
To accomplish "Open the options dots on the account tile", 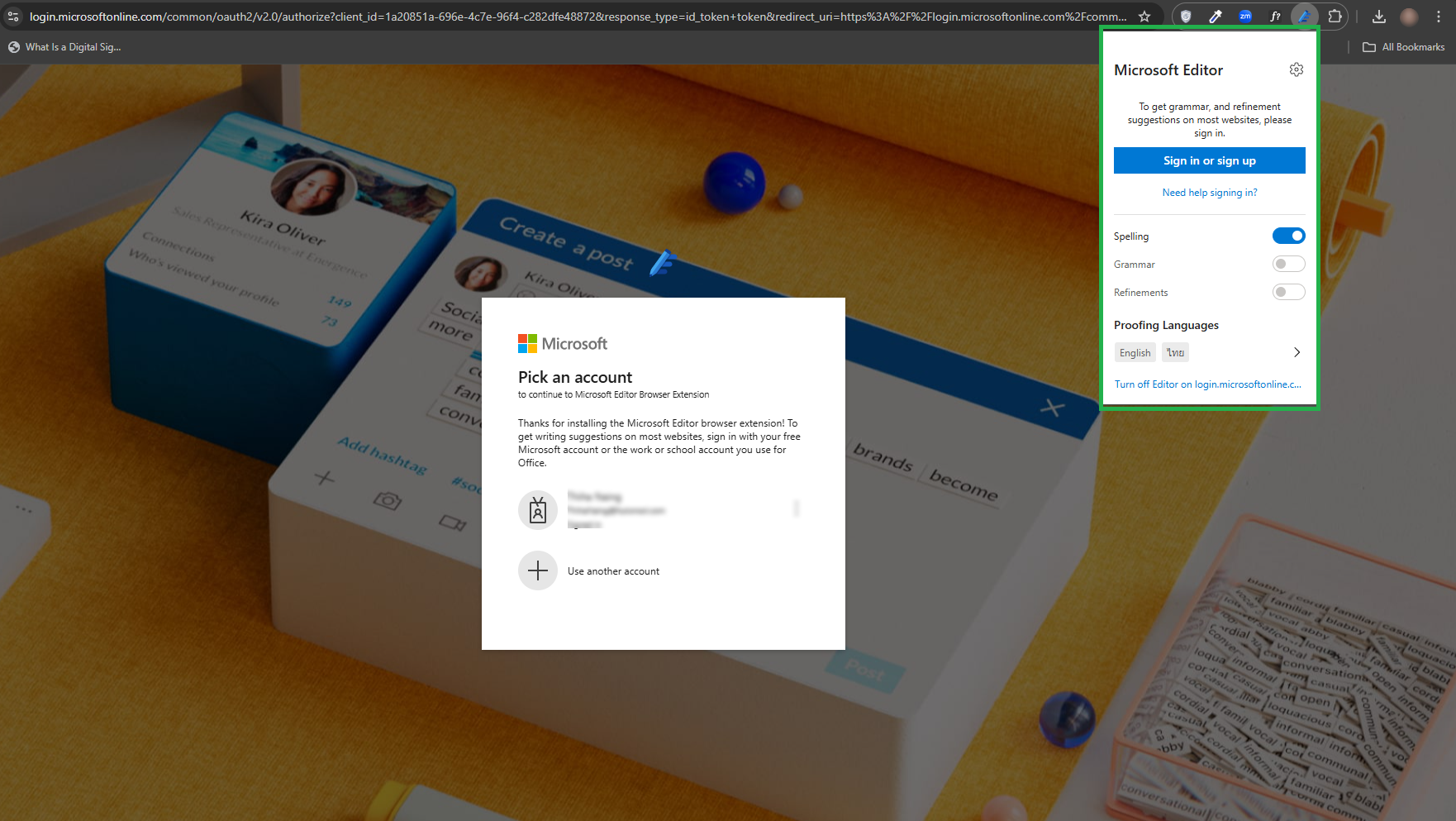I will click(x=797, y=508).
